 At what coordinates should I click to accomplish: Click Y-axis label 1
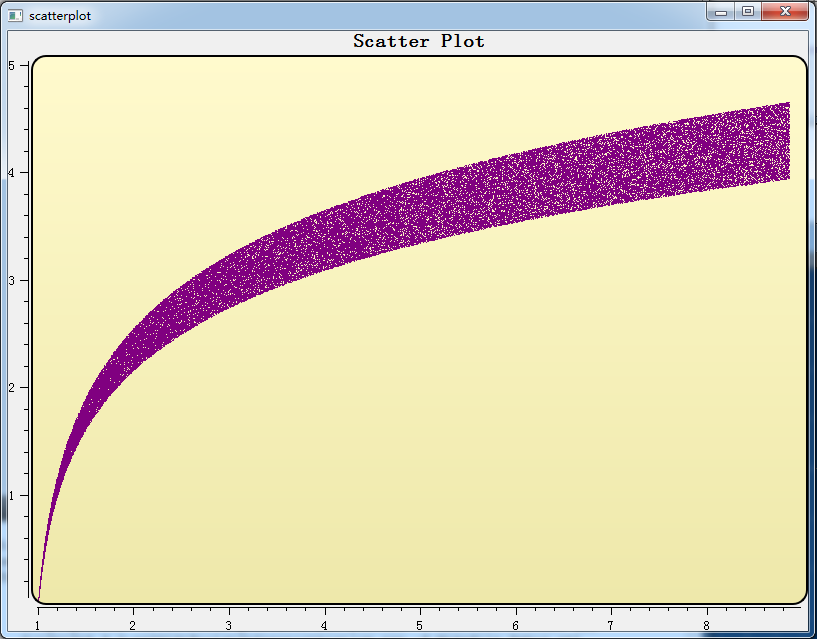pyautogui.click(x=11, y=496)
